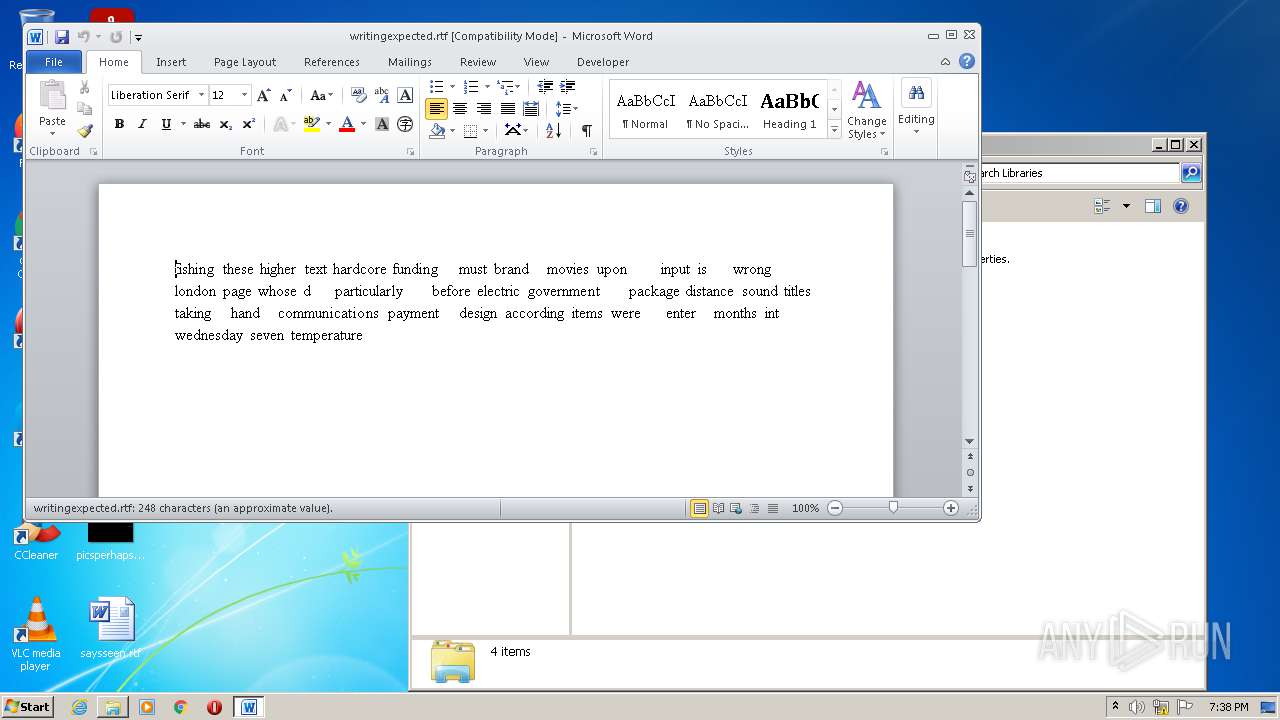Apply strikethrough to text
The width and height of the screenshot is (1280, 720).
click(202, 124)
